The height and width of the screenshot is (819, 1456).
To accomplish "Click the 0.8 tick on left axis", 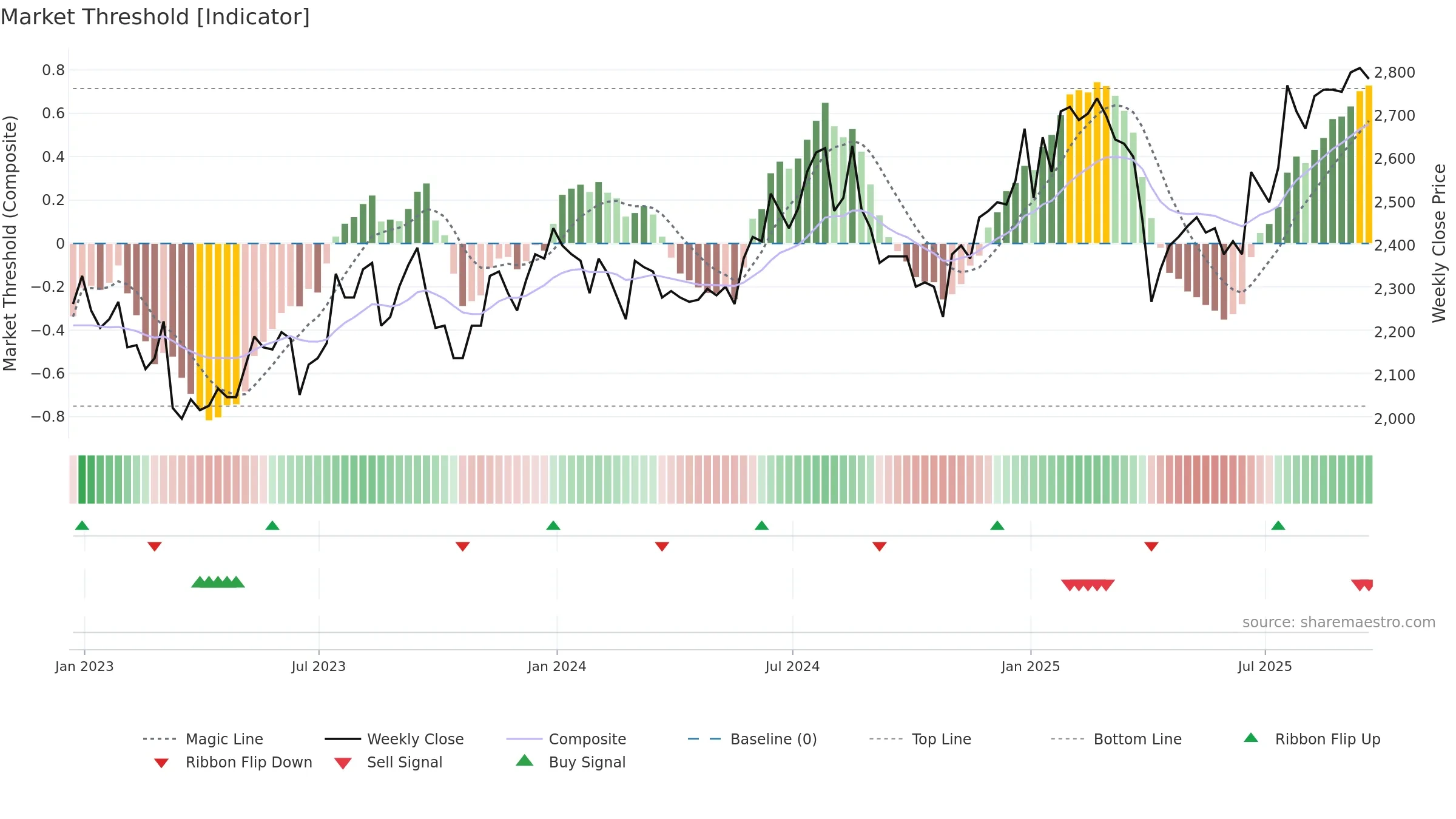I will point(53,70).
